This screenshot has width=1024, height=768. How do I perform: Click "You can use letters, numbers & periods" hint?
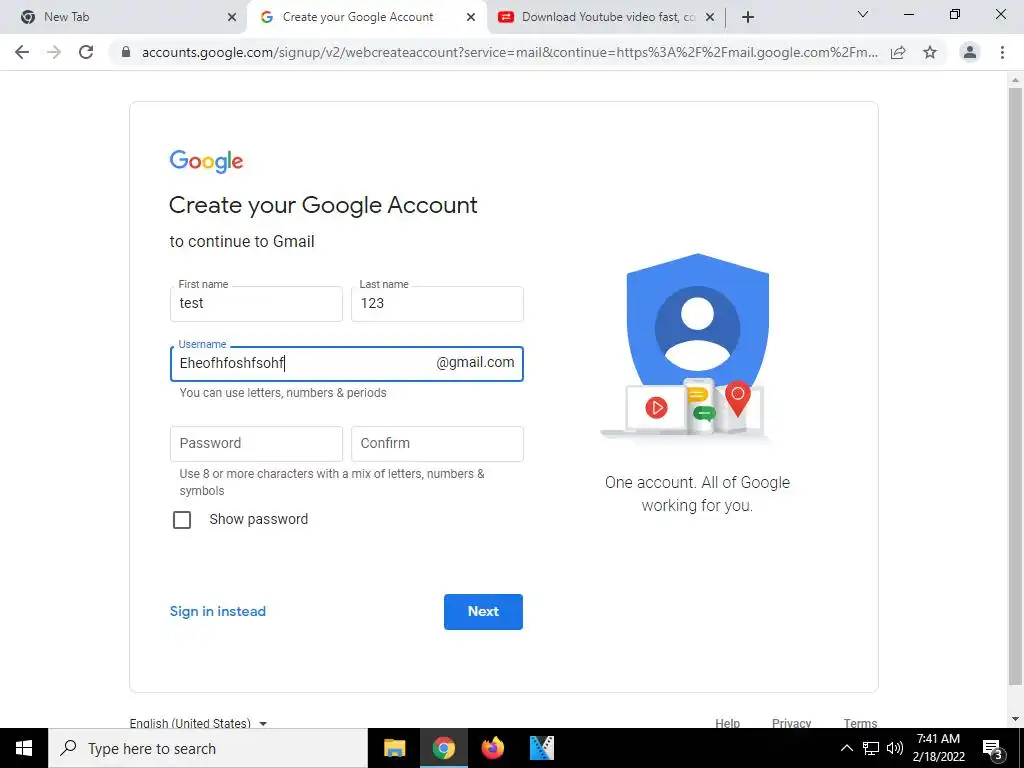tap(283, 392)
